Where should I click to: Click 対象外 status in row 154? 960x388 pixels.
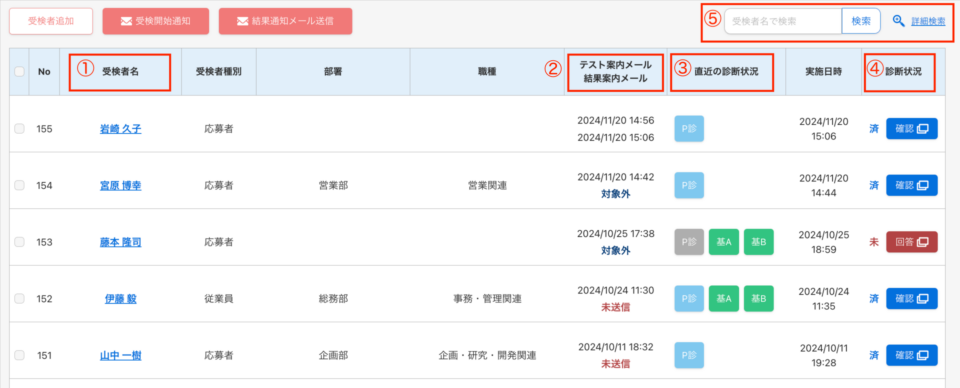click(x=615, y=194)
